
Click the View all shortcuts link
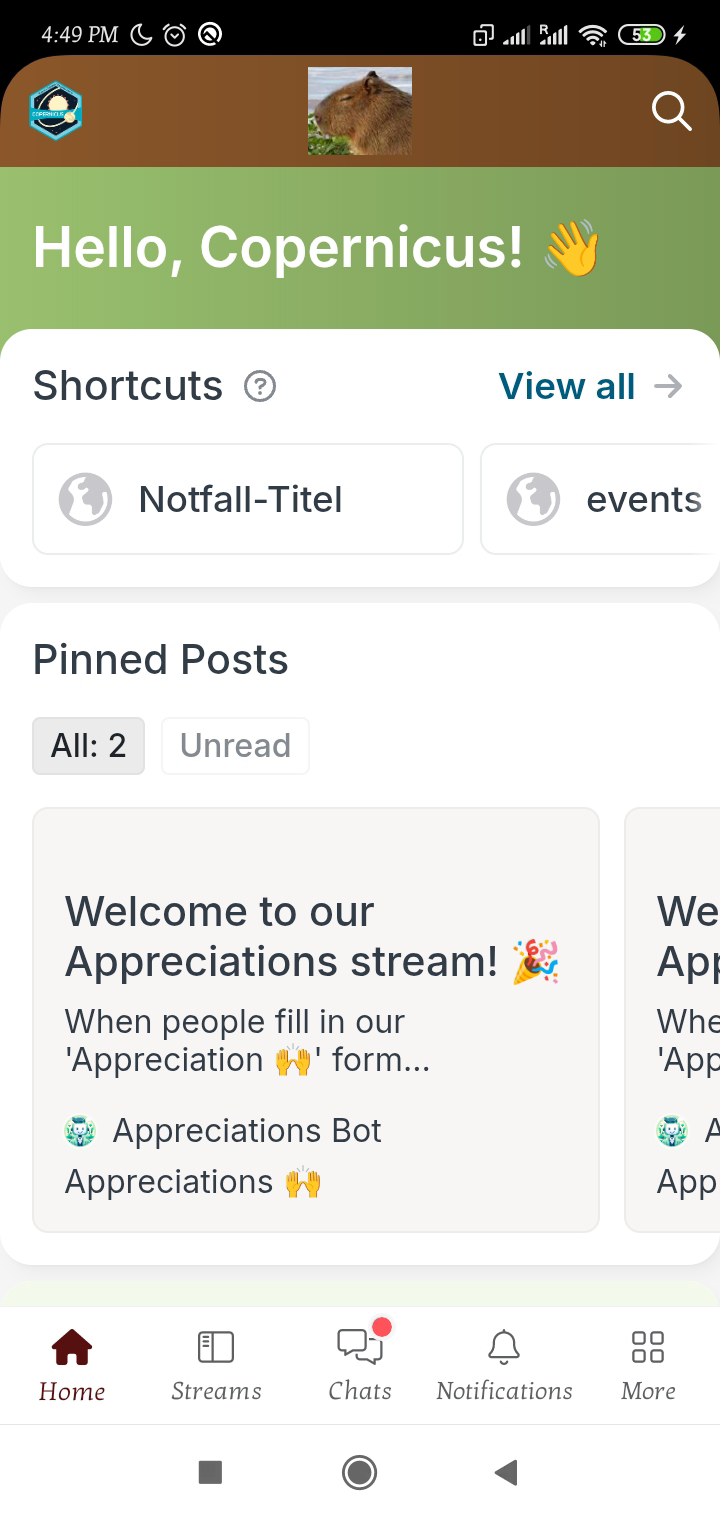[567, 386]
